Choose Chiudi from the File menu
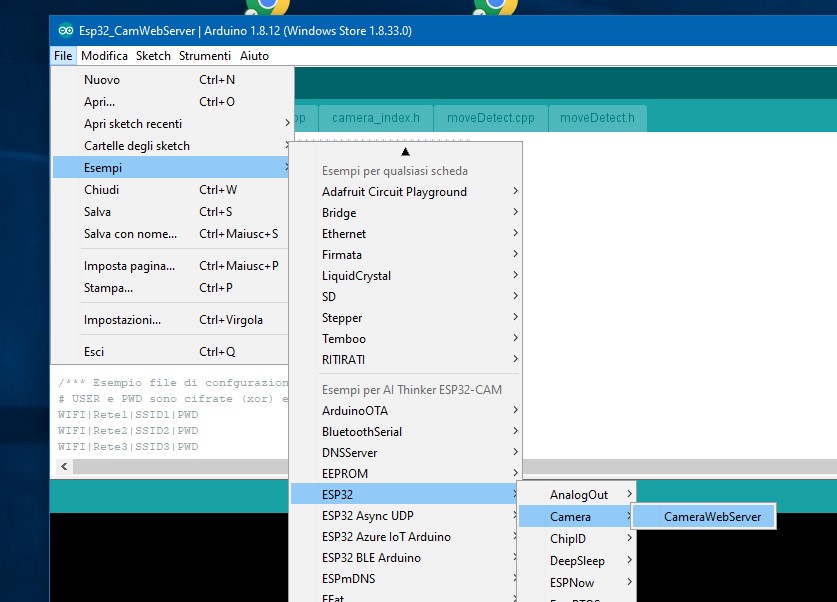This screenshot has height=602, width=837. (172, 189)
